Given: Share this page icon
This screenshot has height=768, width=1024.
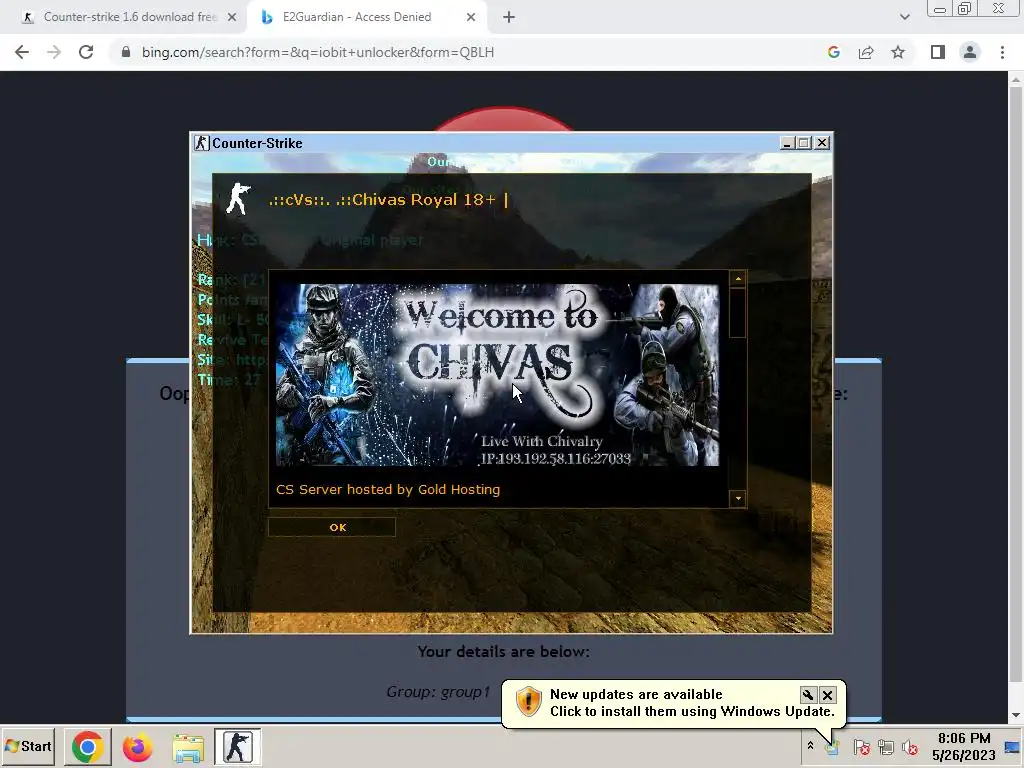Looking at the screenshot, I should click(x=866, y=52).
